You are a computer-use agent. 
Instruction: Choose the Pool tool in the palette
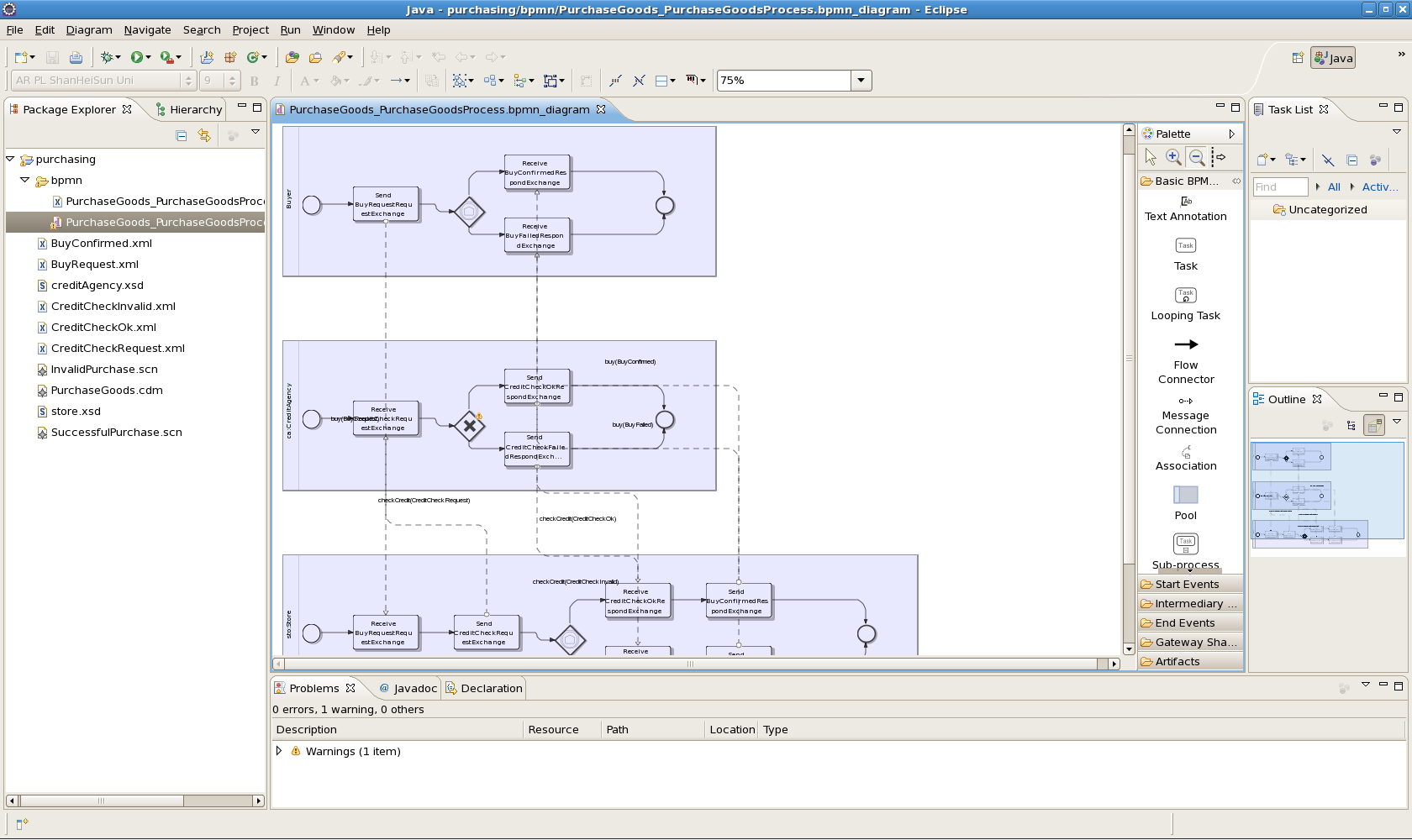click(1185, 503)
